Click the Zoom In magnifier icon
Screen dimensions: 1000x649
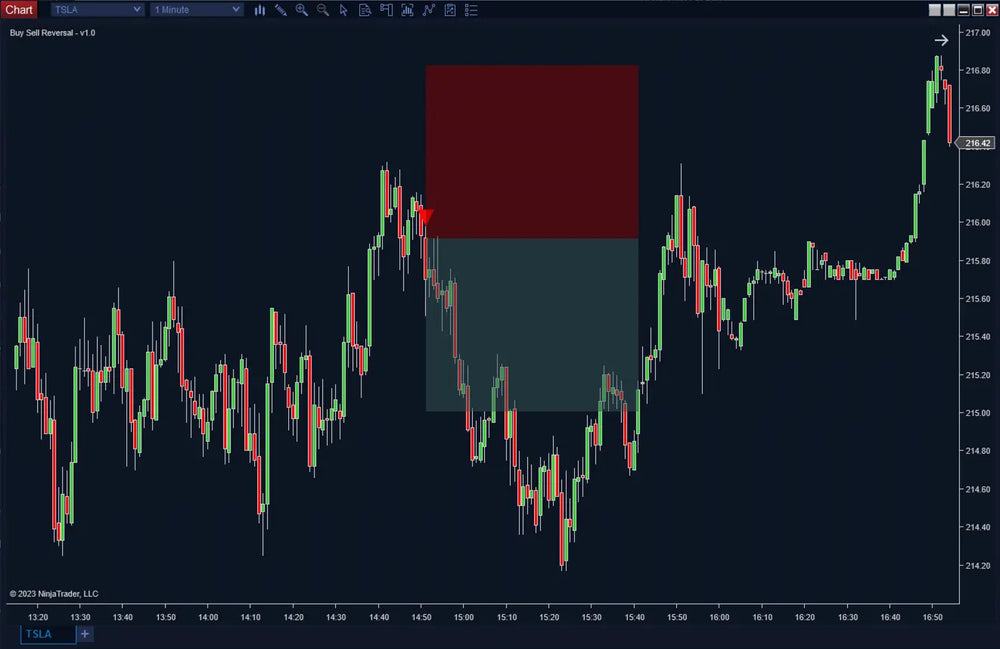pos(302,10)
